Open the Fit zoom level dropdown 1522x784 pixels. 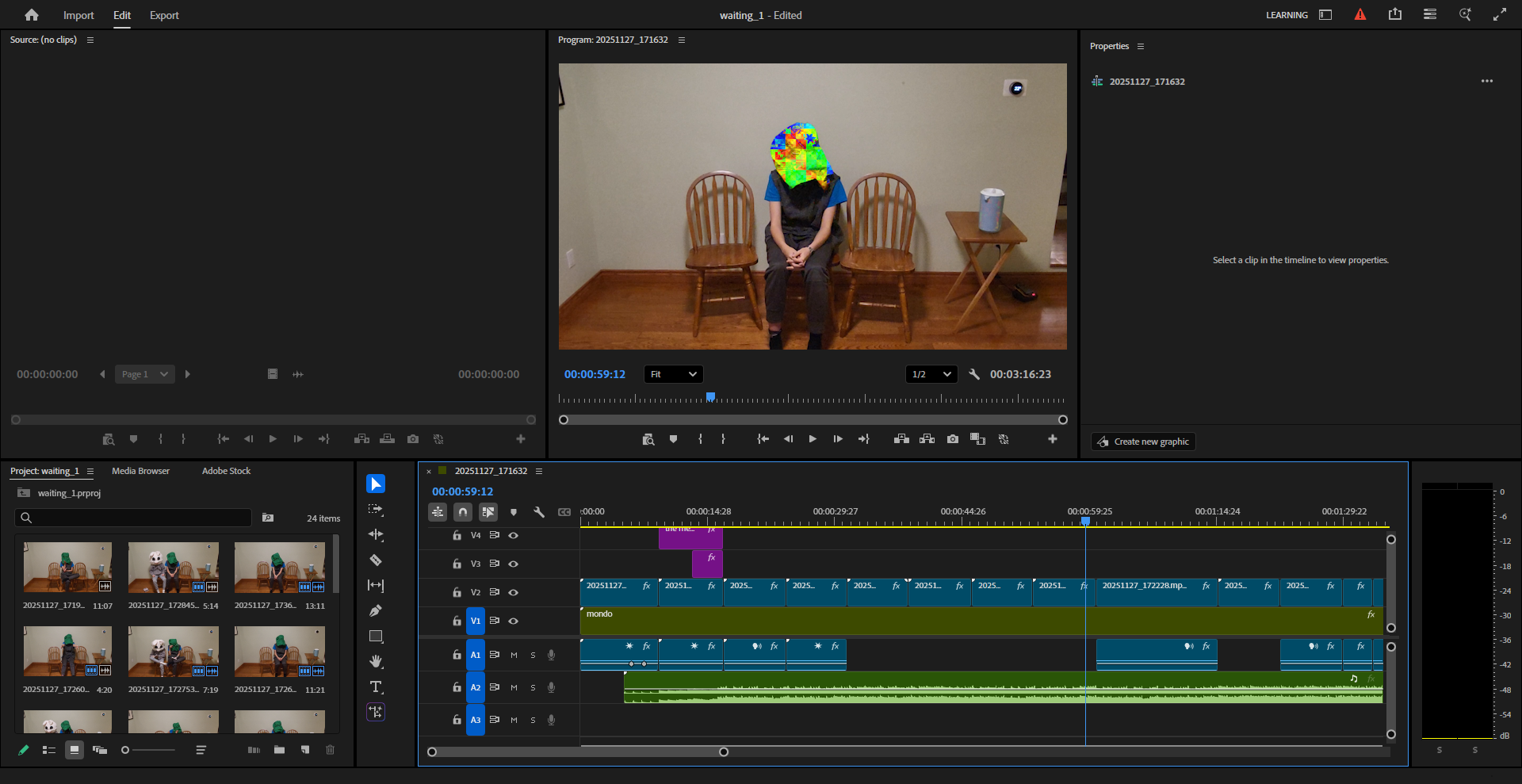pos(673,374)
